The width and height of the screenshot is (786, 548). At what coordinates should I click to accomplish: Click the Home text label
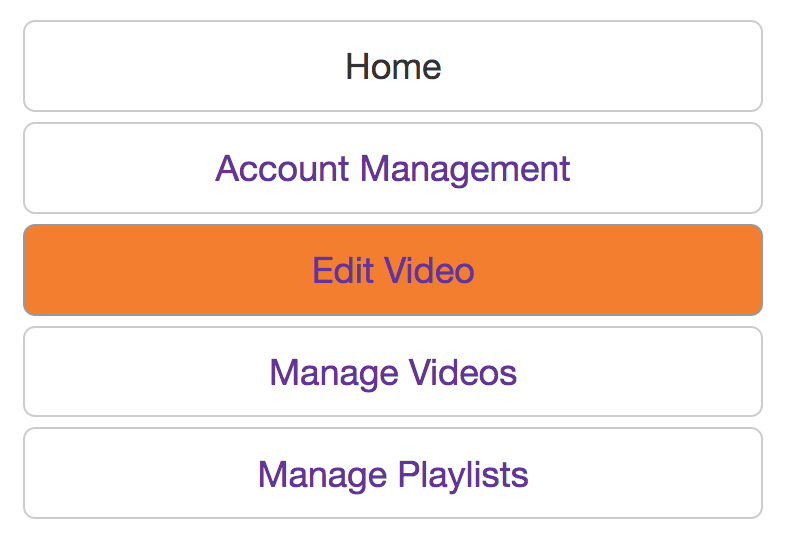point(393,67)
